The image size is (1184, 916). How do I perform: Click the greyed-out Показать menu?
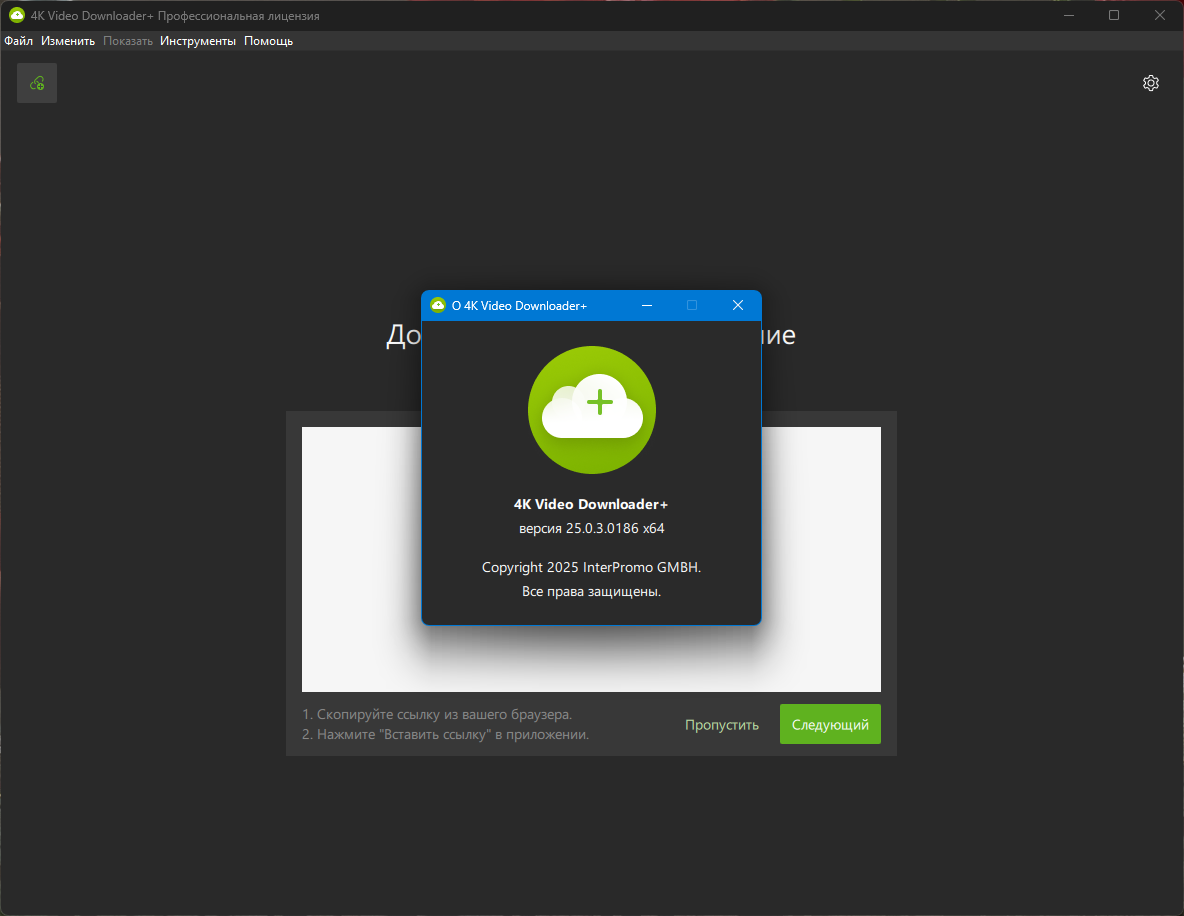coord(128,41)
